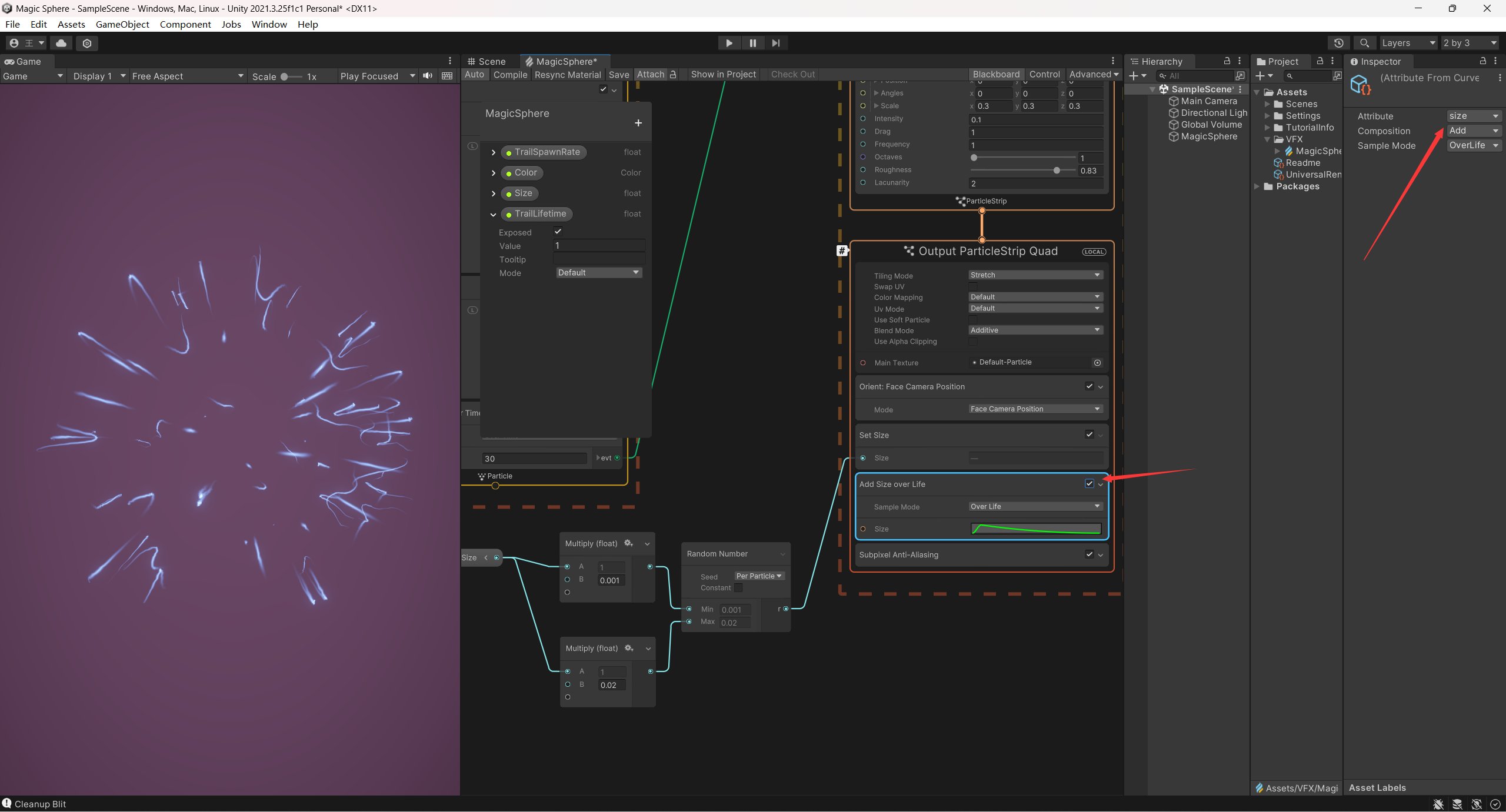This screenshot has width=1506, height=812.
Task: Expand the TrailSpawnRate property chevron
Action: tap(494, 152)
